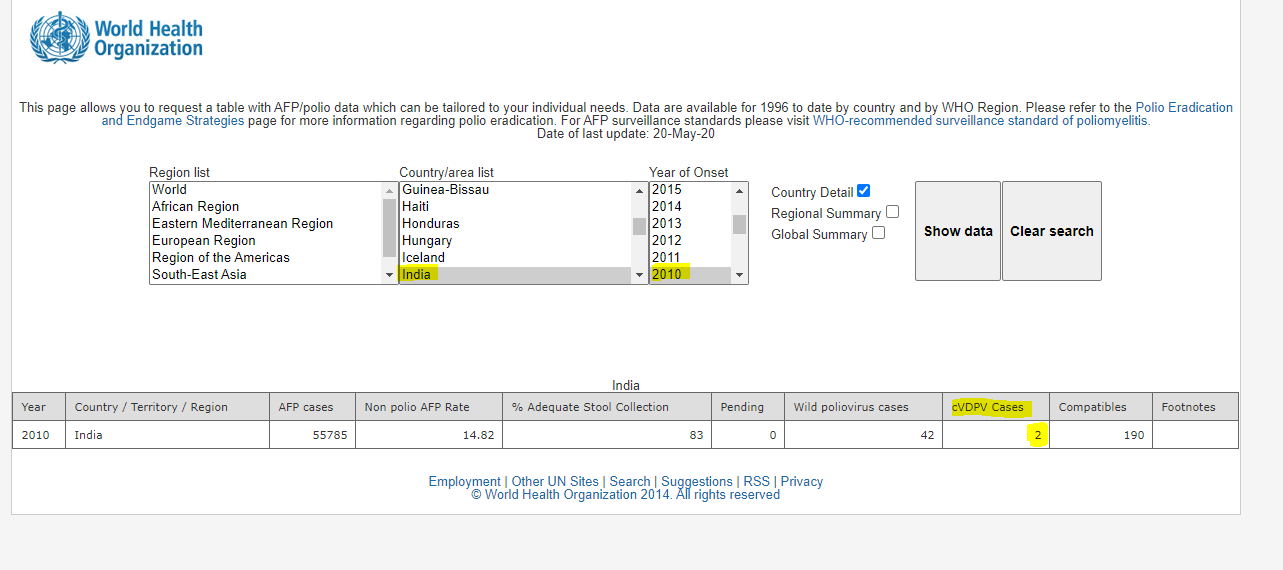Click the Pending column header
The height and width of the screenshot is (570, 1283).
tap(748, 407)
